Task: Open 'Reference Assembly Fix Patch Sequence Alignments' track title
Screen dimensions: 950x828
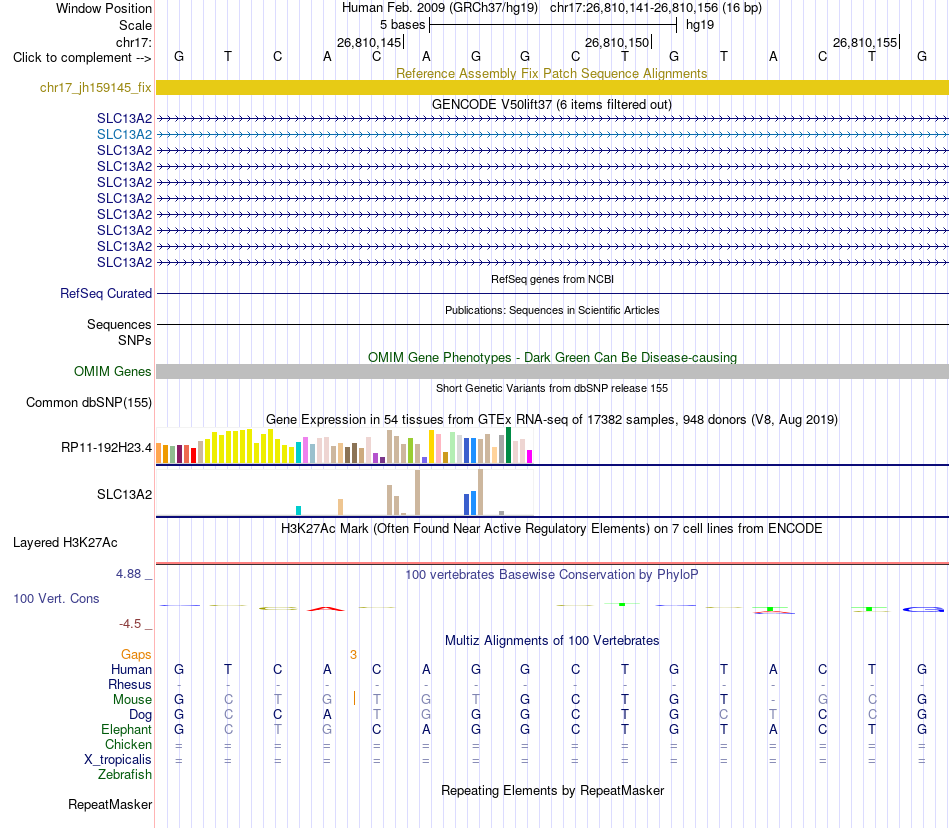Action: (x=551, y=73)
